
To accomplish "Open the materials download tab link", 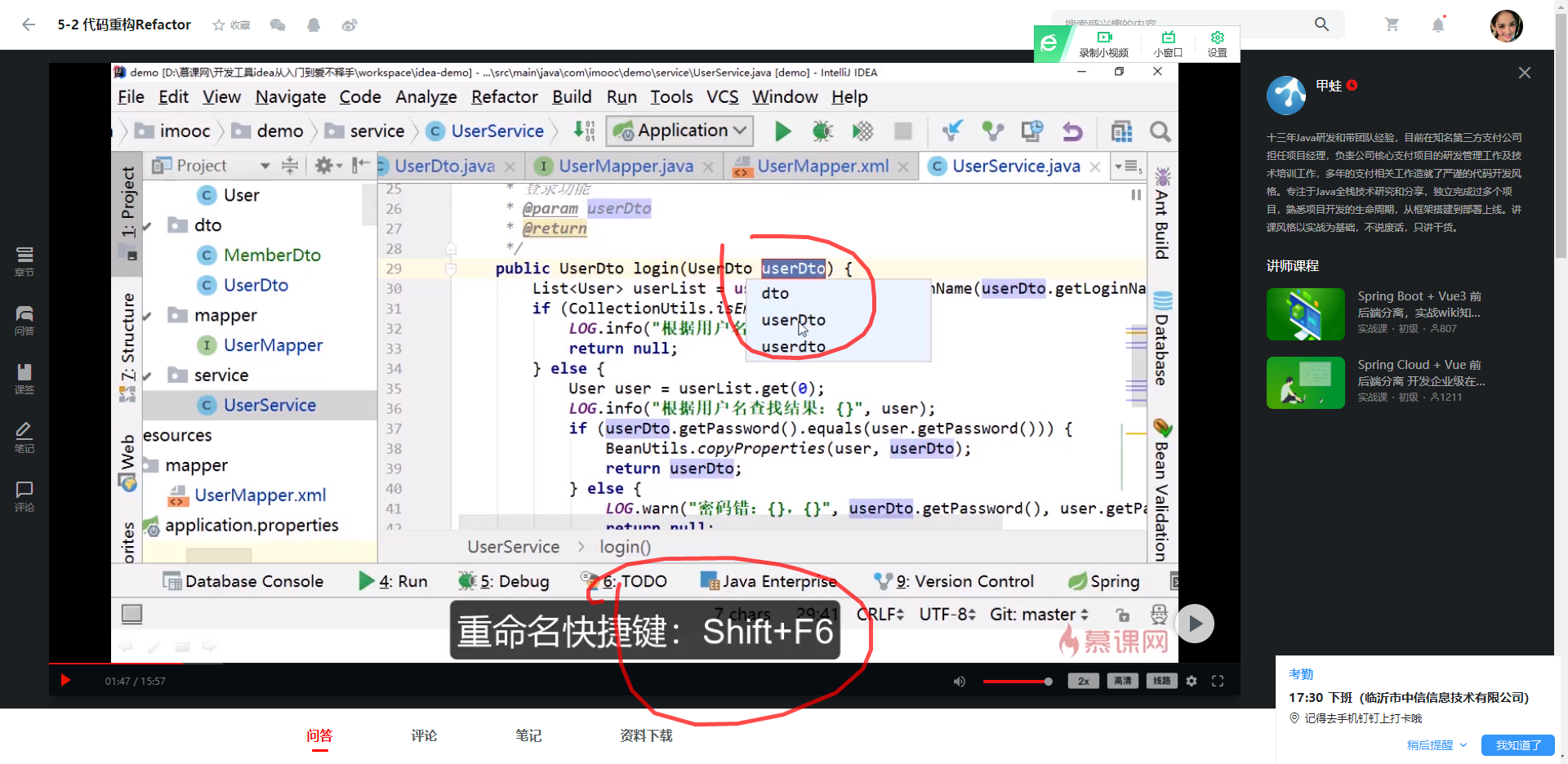I will [x=646, y=735].
